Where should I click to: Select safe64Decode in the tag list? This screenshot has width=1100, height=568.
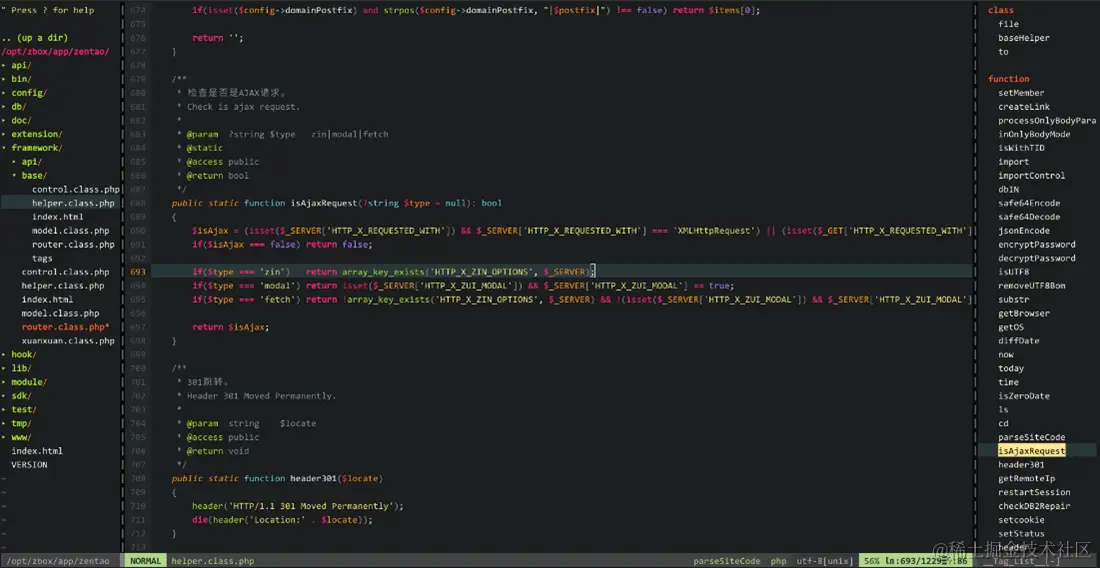coord(1029,217)
